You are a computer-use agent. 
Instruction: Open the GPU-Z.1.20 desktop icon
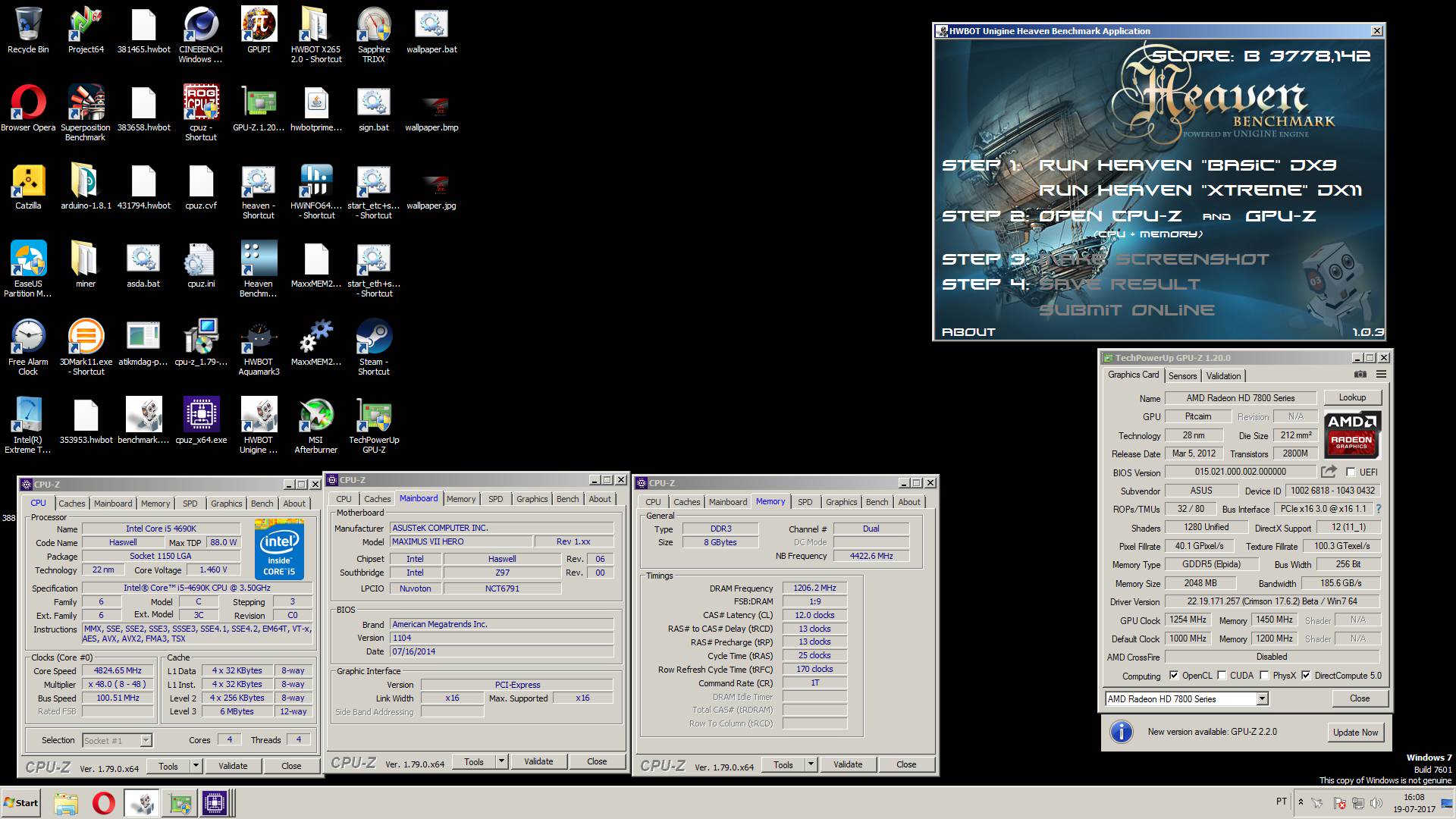[259, 108]
